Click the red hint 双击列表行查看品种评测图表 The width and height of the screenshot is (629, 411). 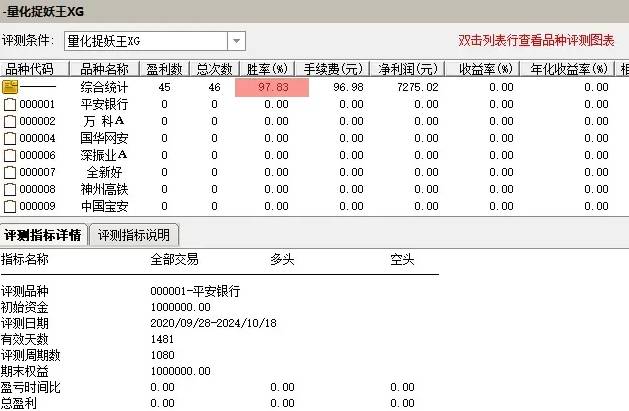(536, 40)
